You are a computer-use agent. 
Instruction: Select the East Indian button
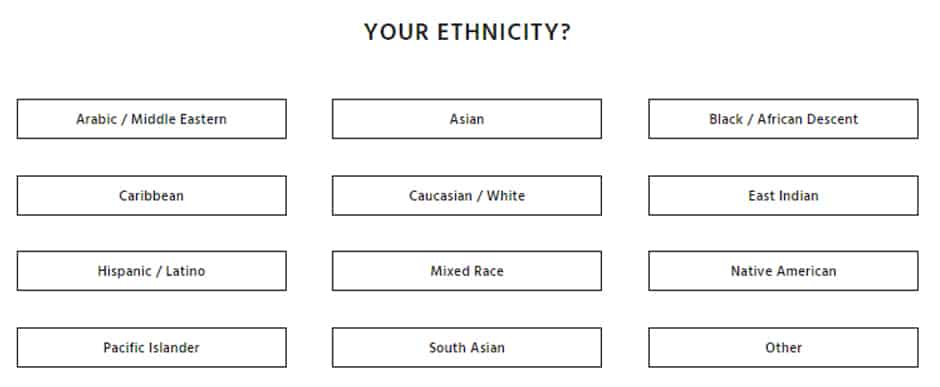coord(784,195)
